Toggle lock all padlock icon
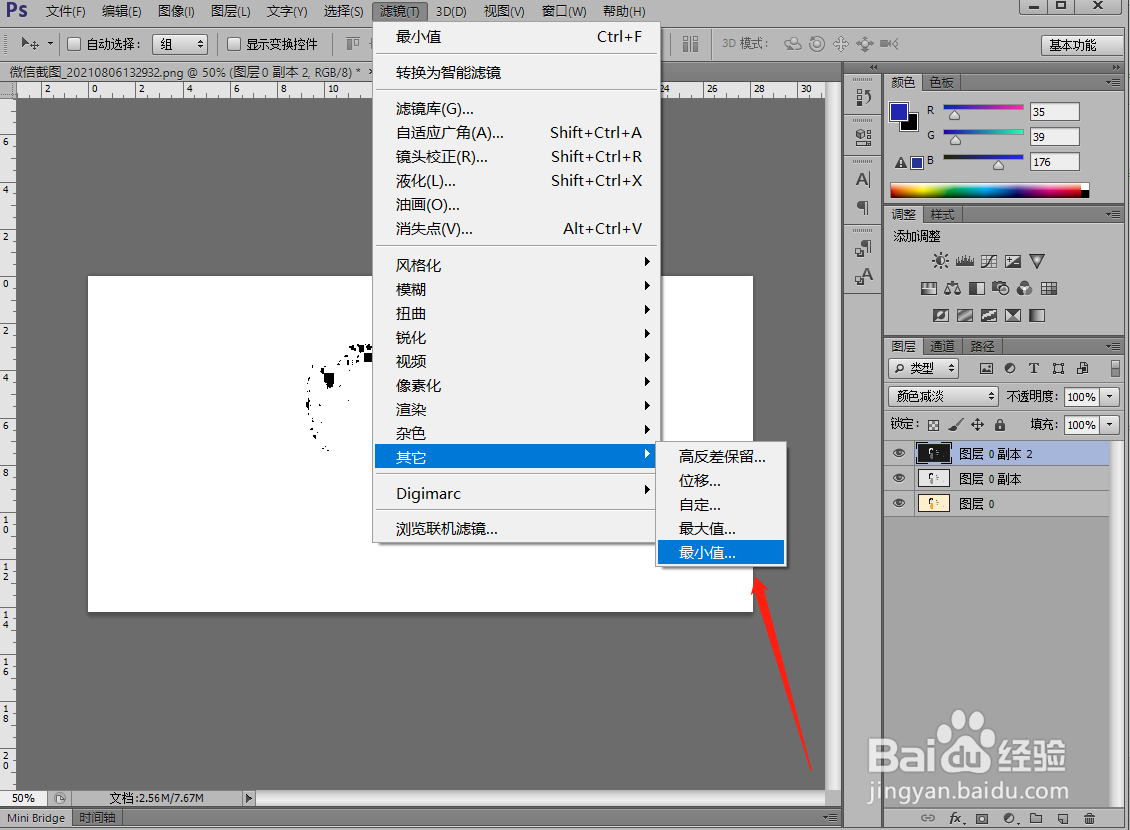 (x=1000, y=424)
